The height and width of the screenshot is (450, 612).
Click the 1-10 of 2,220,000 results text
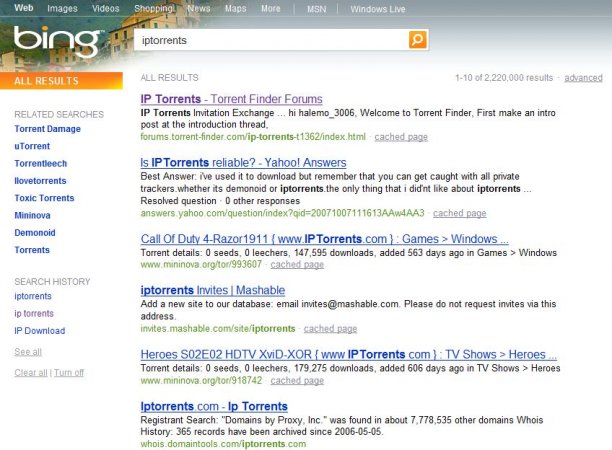504,78
